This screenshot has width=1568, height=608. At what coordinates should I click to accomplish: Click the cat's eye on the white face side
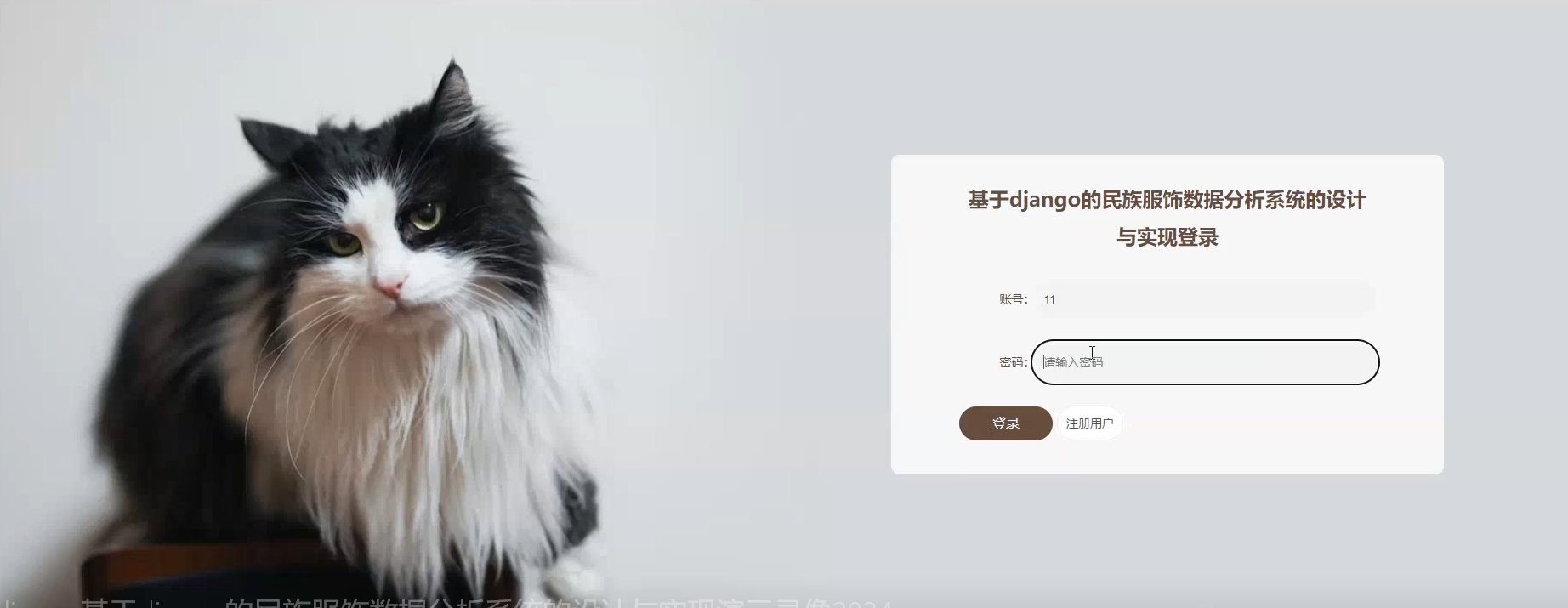pos(345,245)
